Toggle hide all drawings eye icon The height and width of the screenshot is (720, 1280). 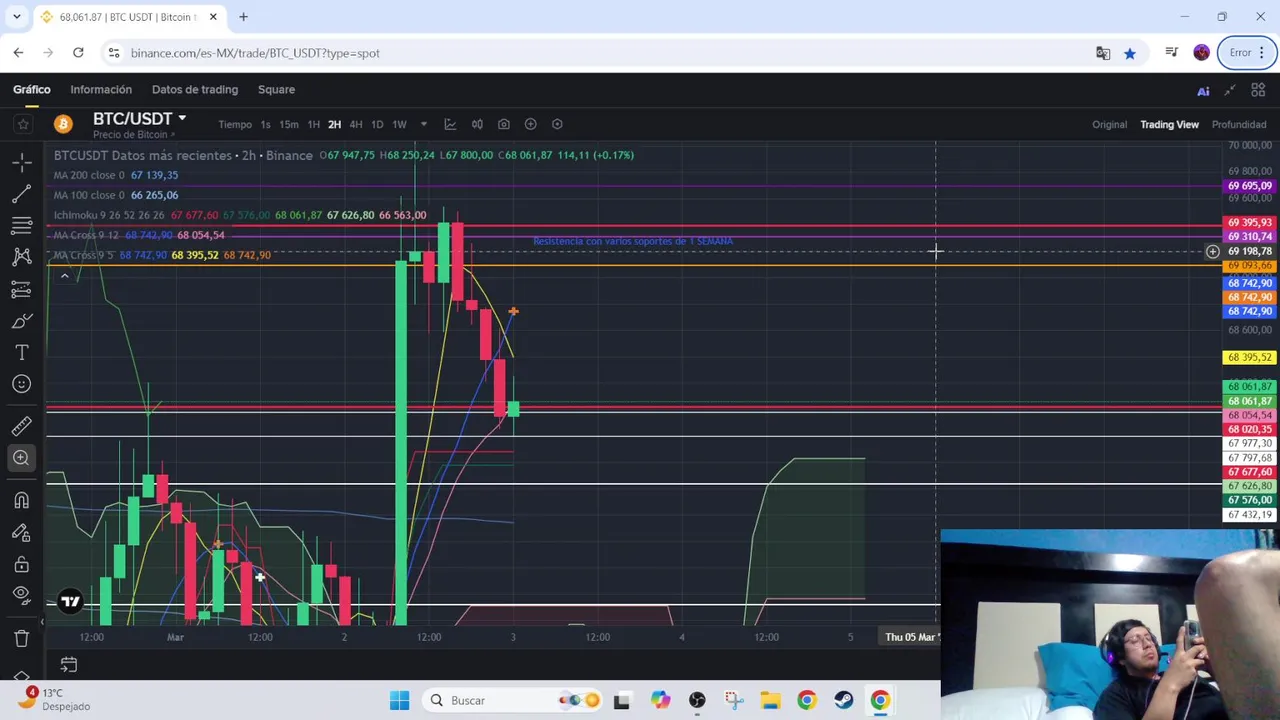(x=22, y=595)
